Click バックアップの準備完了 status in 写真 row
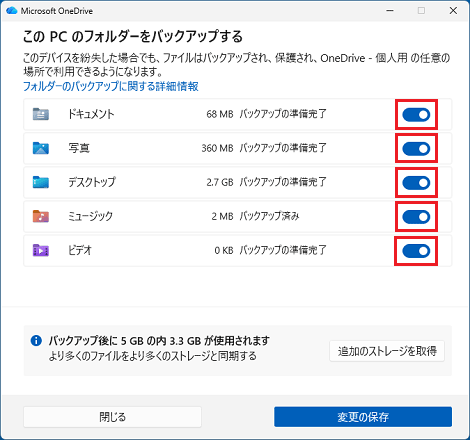Screen dimensions: 470x440 click(283, 148)
